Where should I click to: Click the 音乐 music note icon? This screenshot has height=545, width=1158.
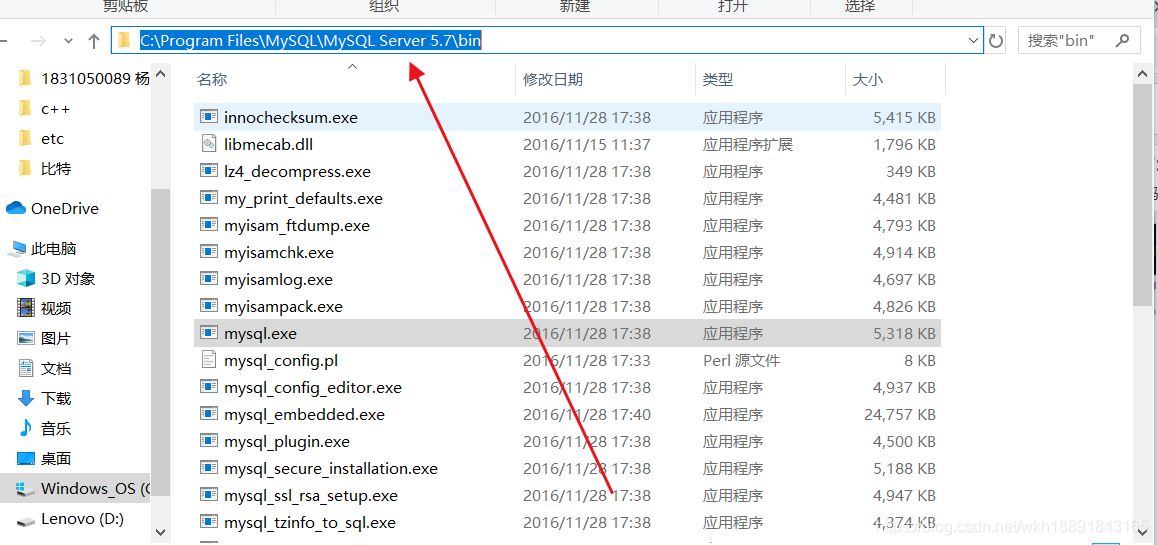click(26, 428)
